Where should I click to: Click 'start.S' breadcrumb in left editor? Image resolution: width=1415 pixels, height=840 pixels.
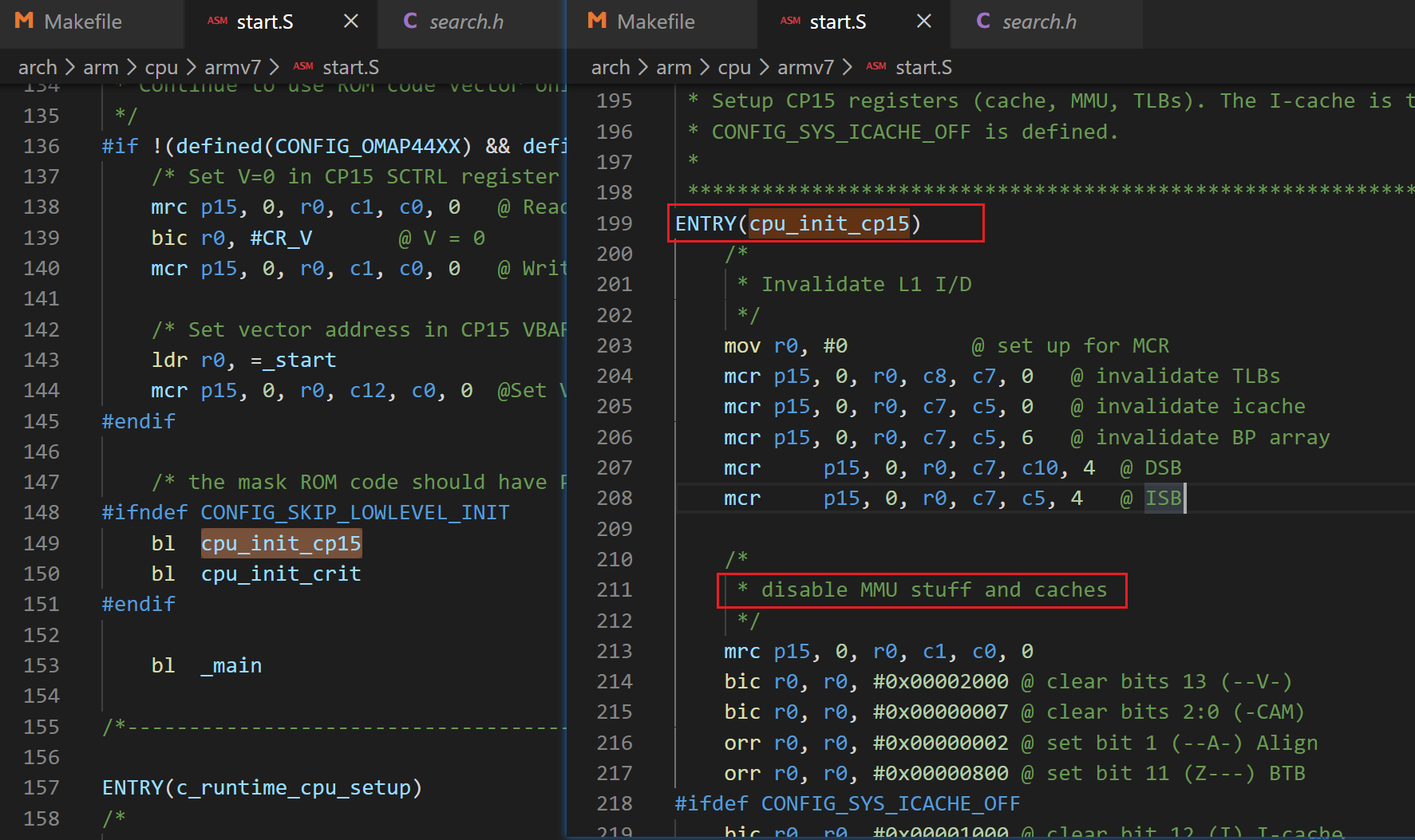(x=350, y=68)
